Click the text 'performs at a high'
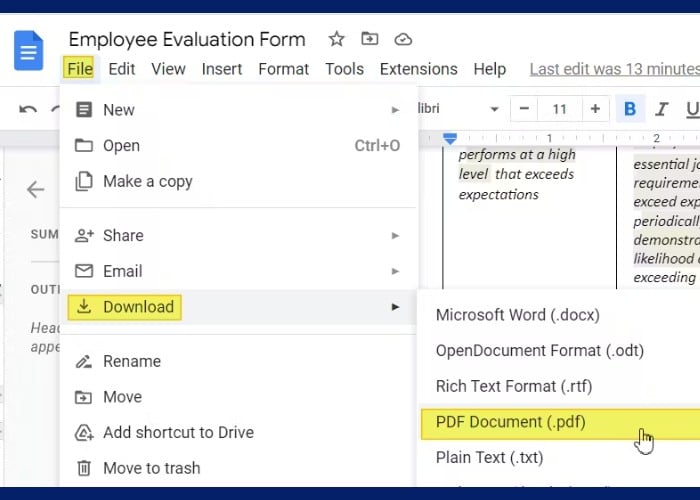 coord(517,154)
